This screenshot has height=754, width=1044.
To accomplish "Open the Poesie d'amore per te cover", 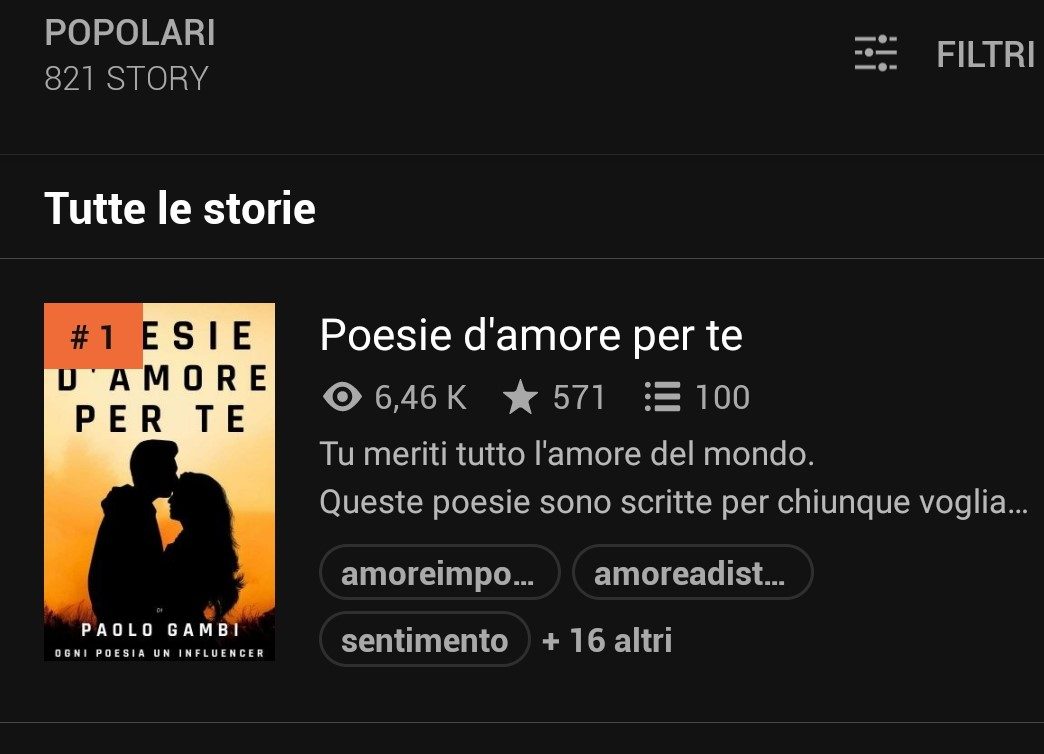I will [x=159, y=482].
